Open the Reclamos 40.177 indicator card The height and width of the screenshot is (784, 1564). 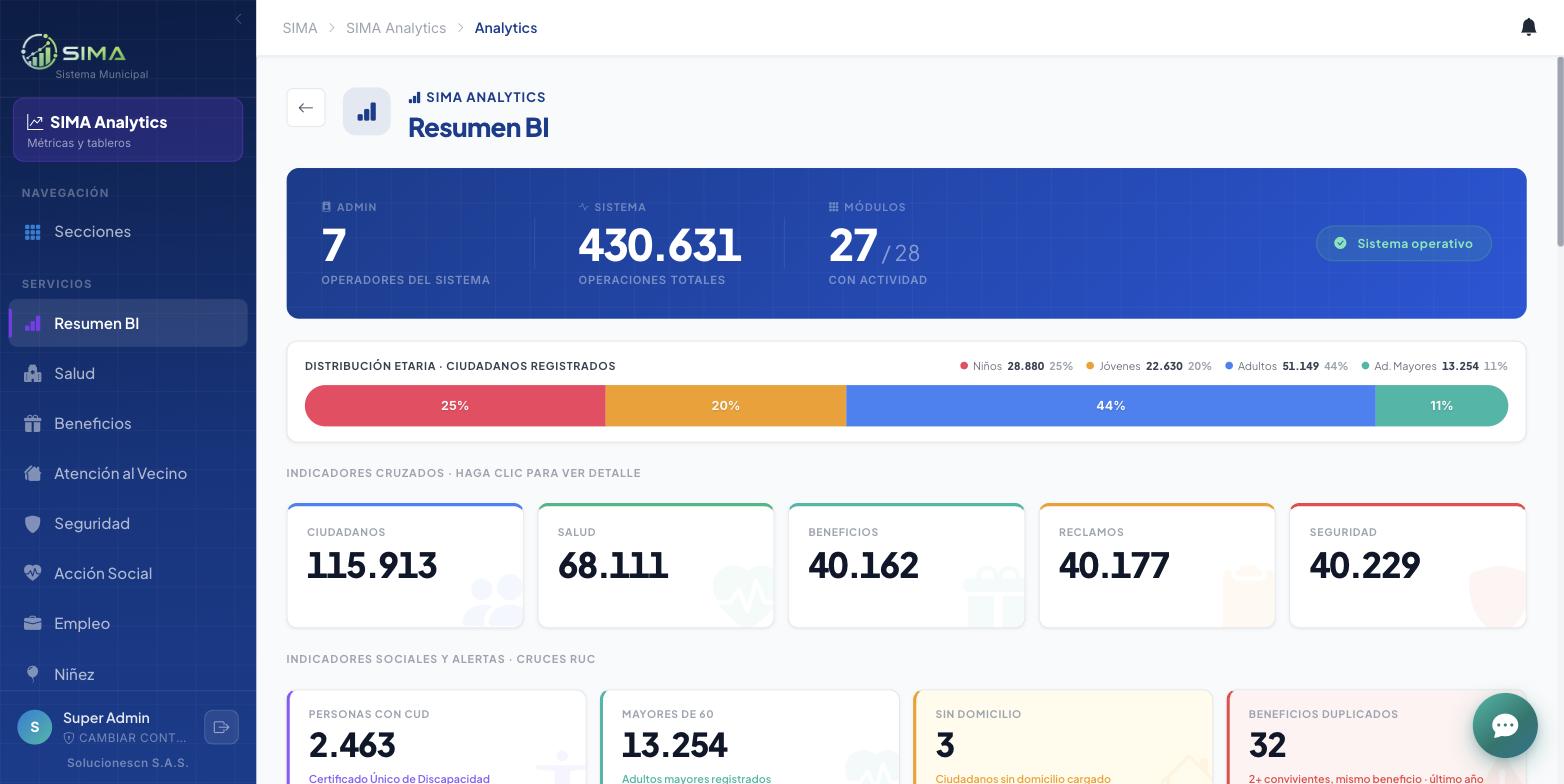coord(1157,566)
